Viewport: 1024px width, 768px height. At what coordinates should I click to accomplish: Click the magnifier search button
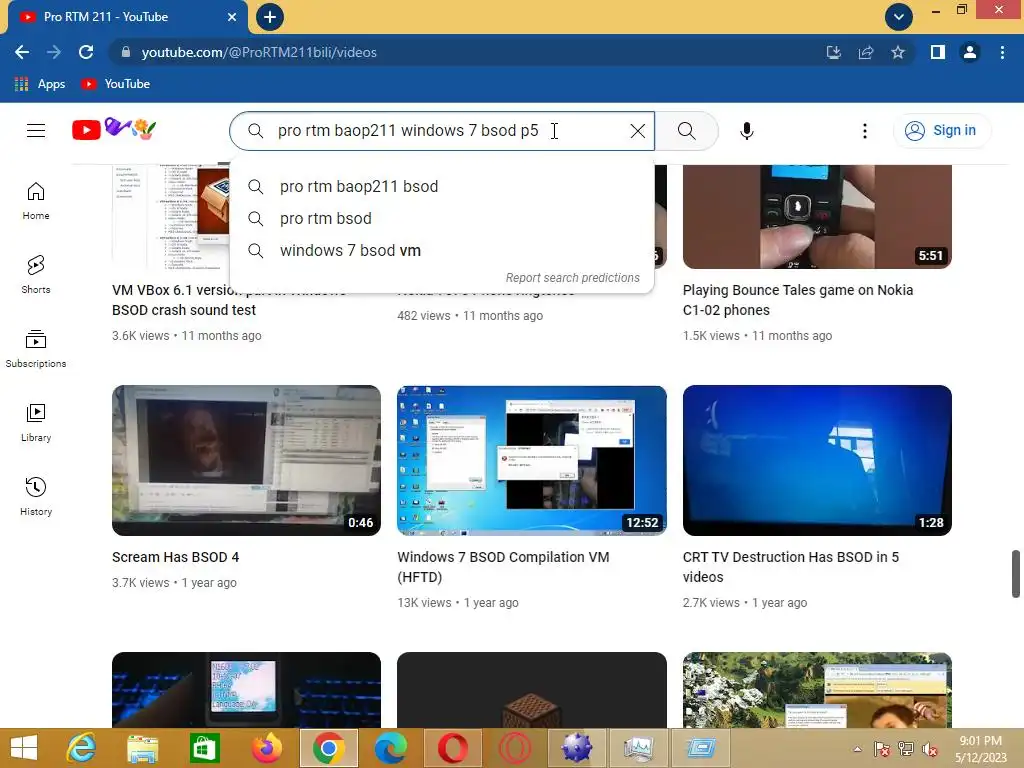(686, 131)
